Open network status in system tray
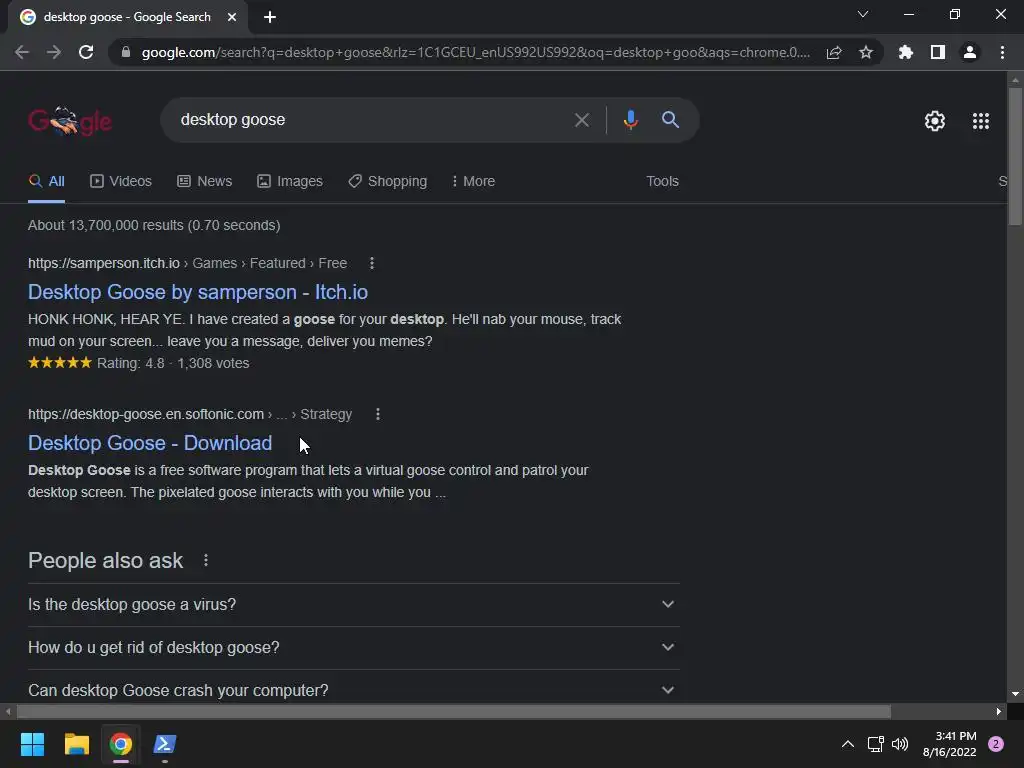 click(875, 744)
